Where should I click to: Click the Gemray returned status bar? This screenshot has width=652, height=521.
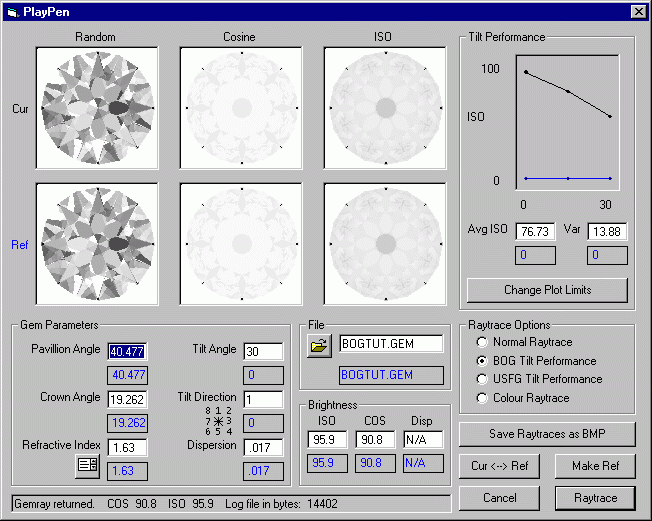pyautogui.click(x=231, y=504)
